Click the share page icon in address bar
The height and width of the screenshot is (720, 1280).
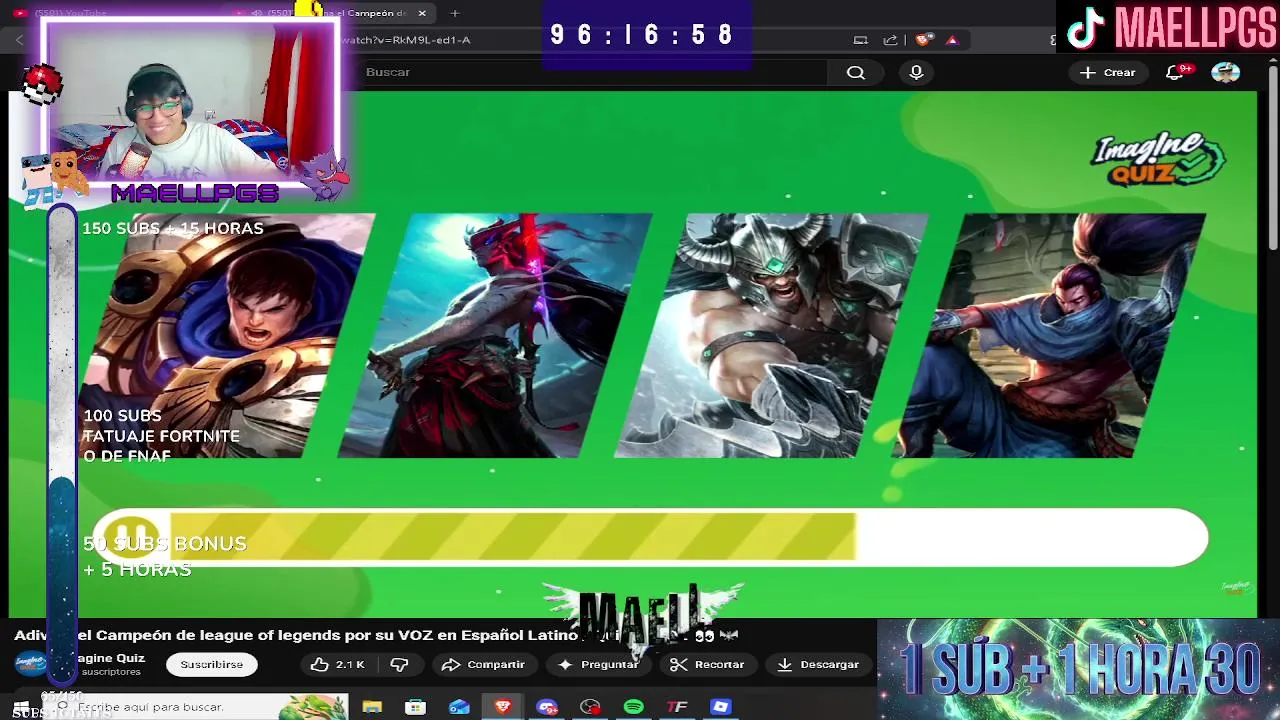pos(890,40)
